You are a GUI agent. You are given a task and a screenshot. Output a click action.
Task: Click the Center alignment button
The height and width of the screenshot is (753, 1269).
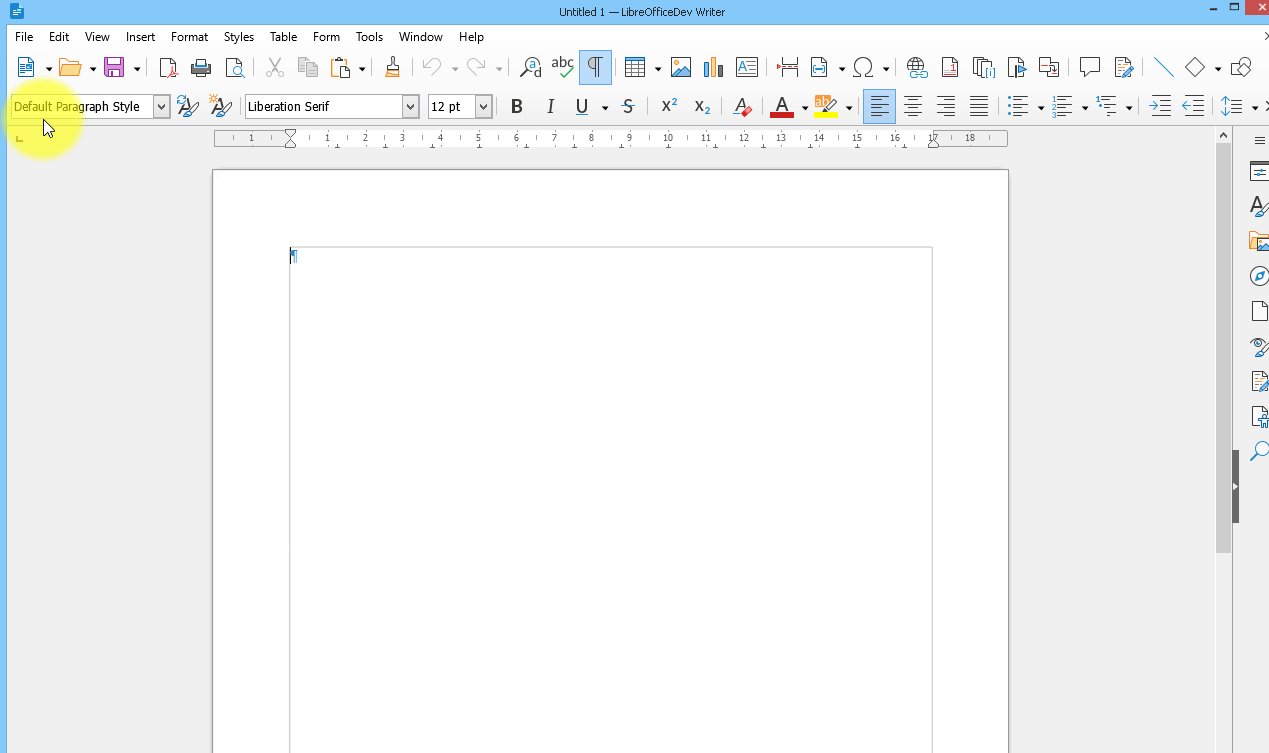[x=913, y=107]
